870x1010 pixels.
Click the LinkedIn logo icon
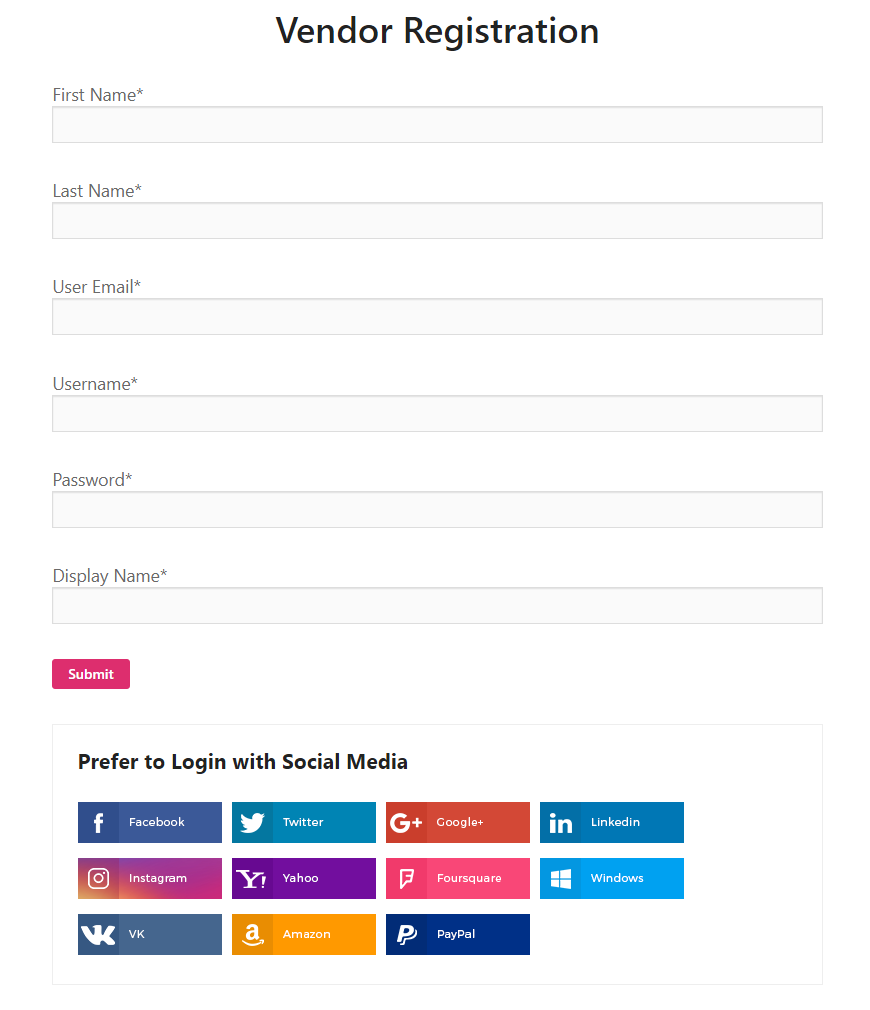click(560, 823)
